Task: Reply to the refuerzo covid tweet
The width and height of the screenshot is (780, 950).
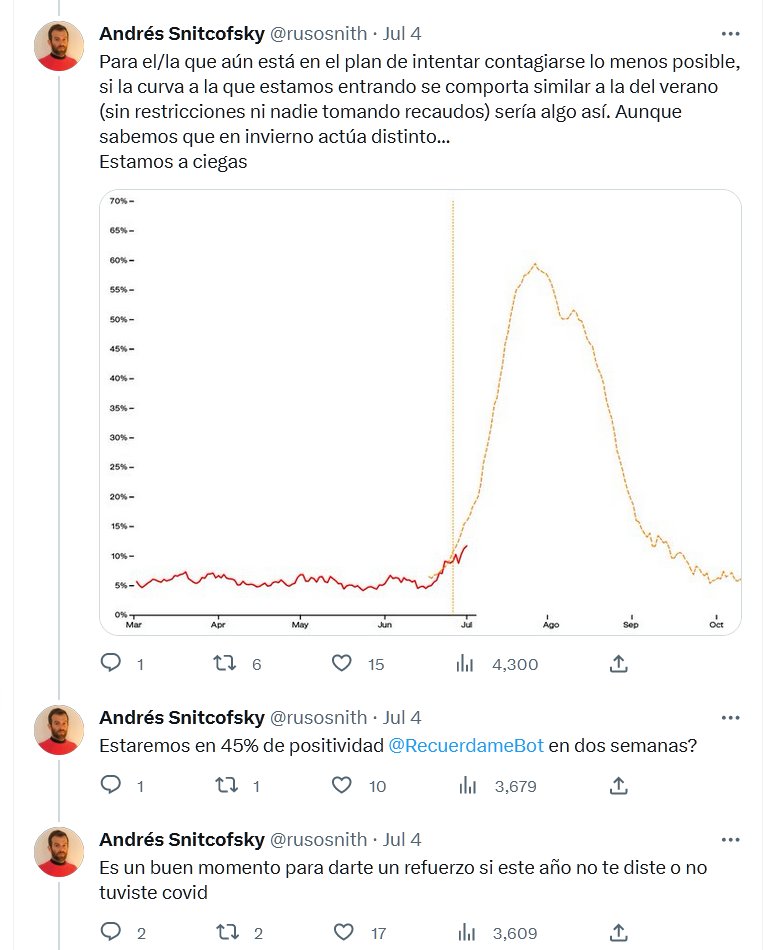Action: pos(112,933)
